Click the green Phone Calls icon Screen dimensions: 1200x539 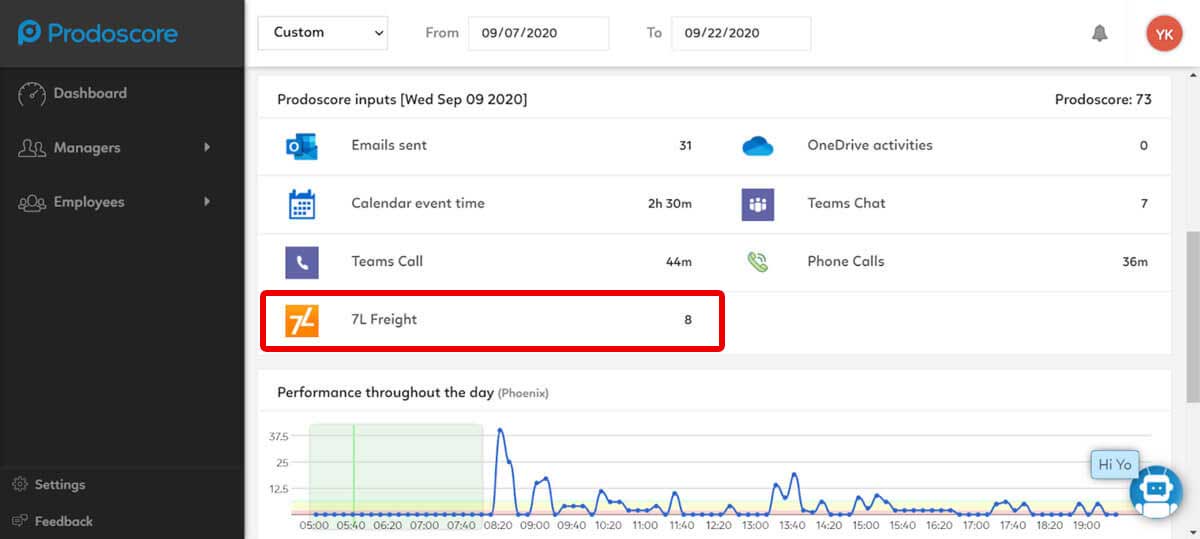coord(758,262)
